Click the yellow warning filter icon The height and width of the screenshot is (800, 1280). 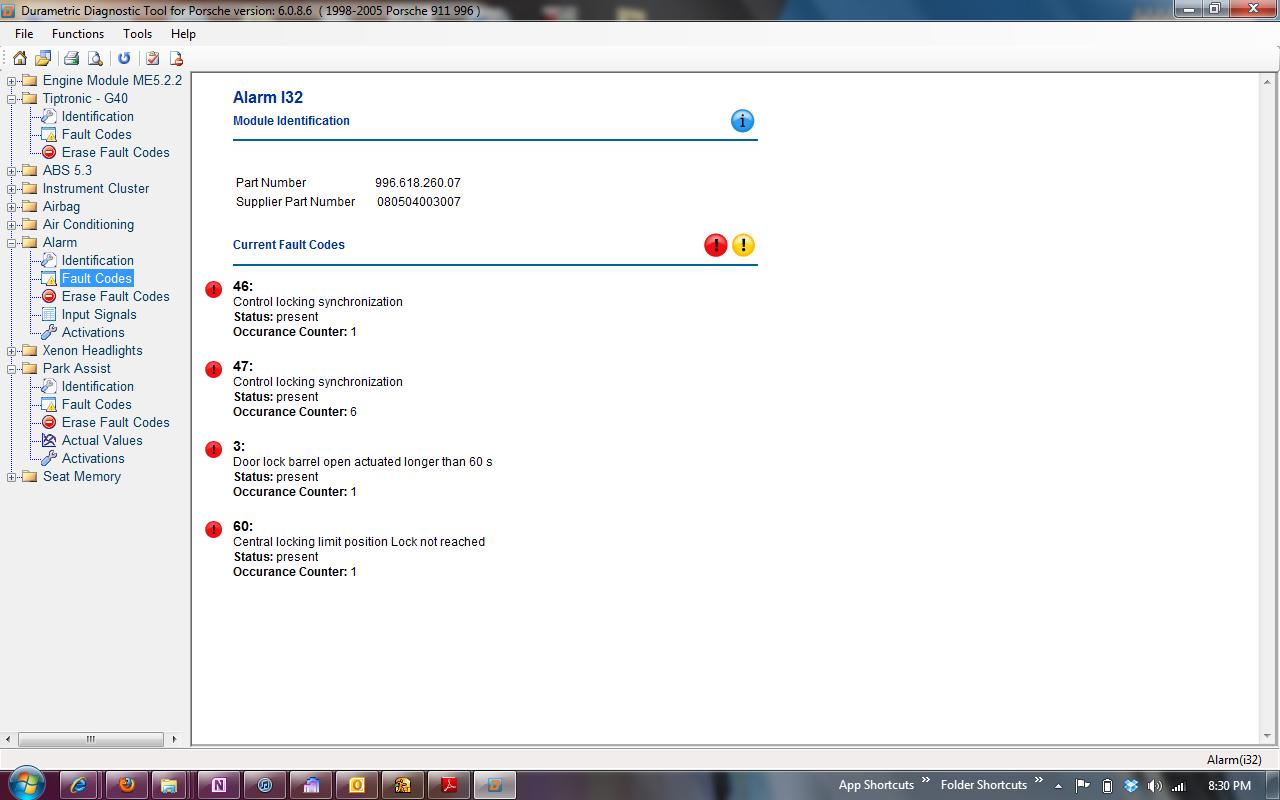[743, 245]
